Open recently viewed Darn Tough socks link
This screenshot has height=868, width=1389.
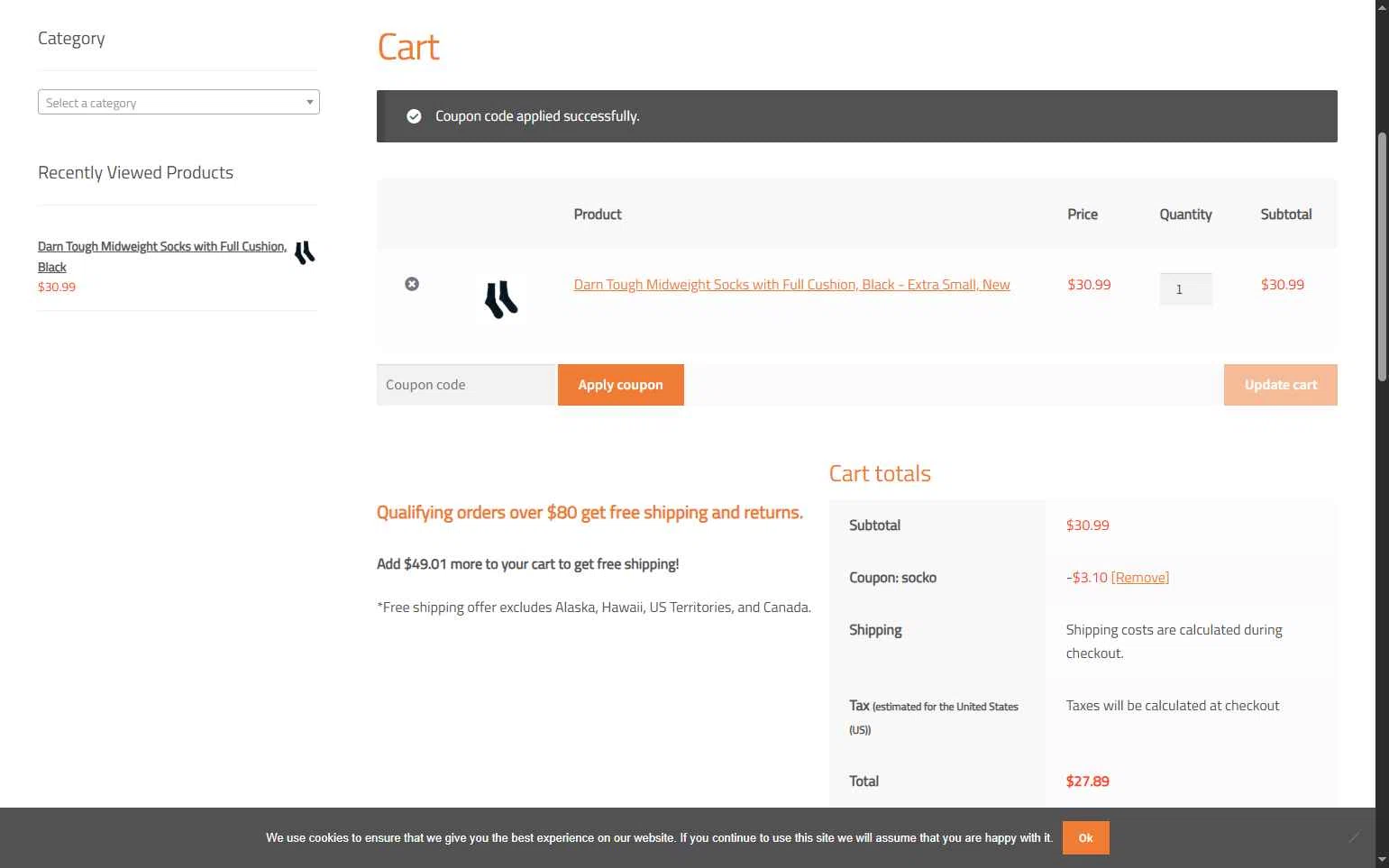click(162, 257)
